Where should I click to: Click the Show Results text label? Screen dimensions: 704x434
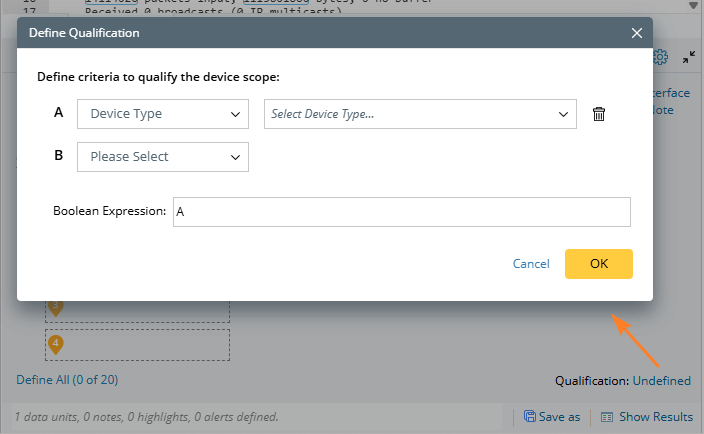point(656,416)
